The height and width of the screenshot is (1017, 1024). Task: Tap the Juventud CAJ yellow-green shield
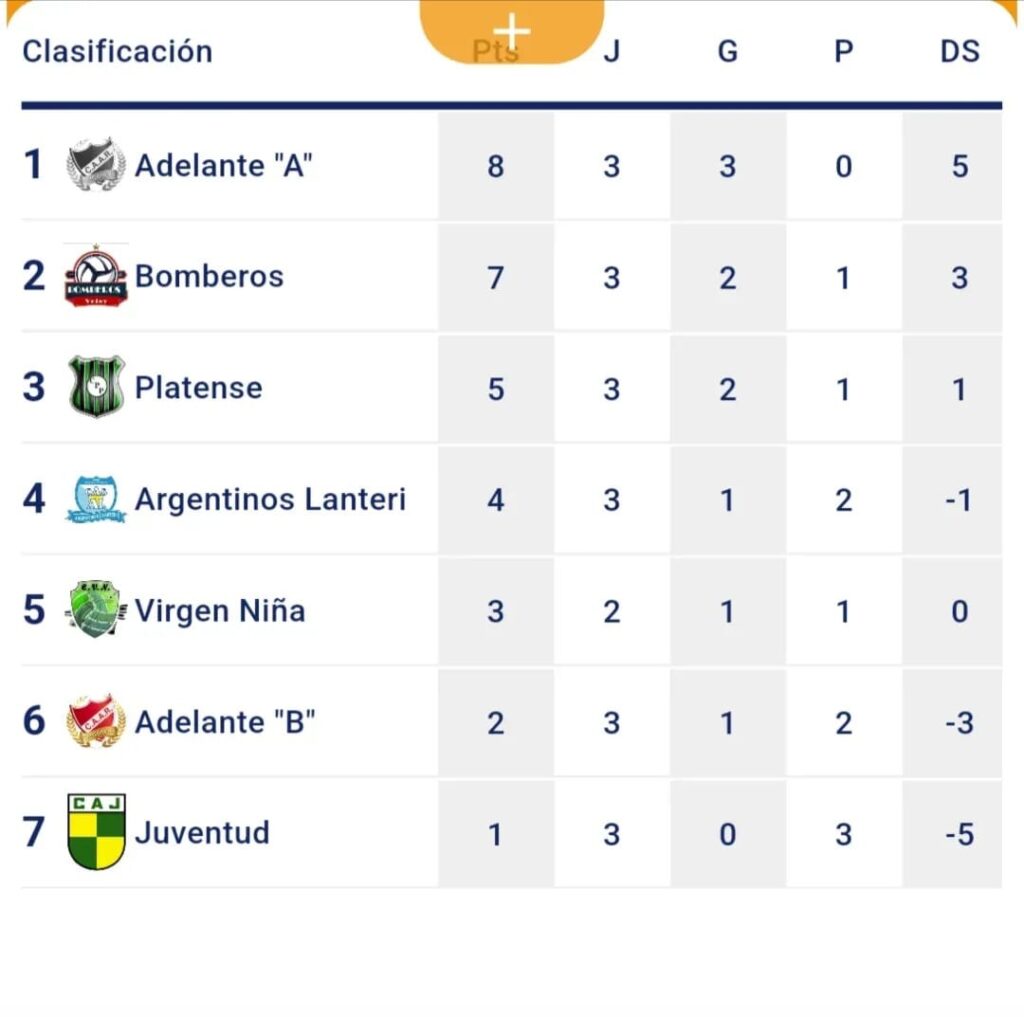click(x=96, y=832)
